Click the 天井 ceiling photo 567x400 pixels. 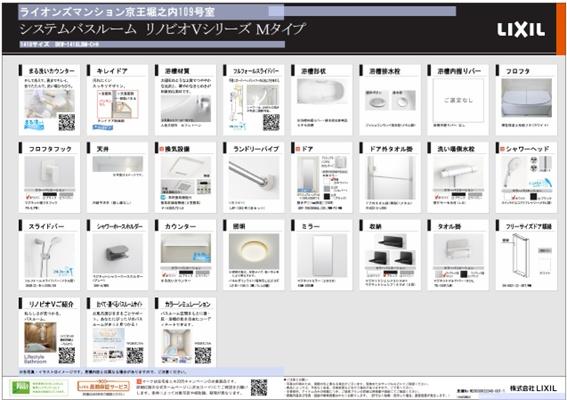(118, 164)
